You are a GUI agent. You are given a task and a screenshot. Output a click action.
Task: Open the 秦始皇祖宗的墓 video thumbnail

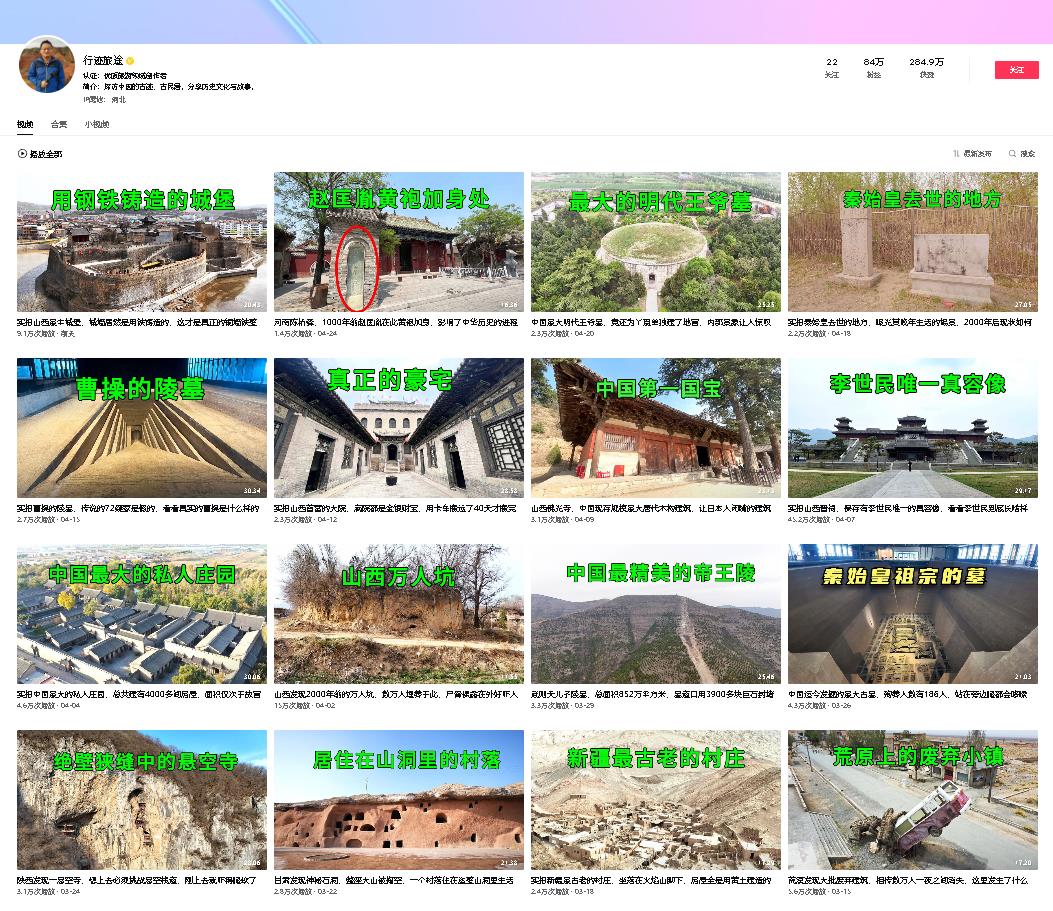912,614
